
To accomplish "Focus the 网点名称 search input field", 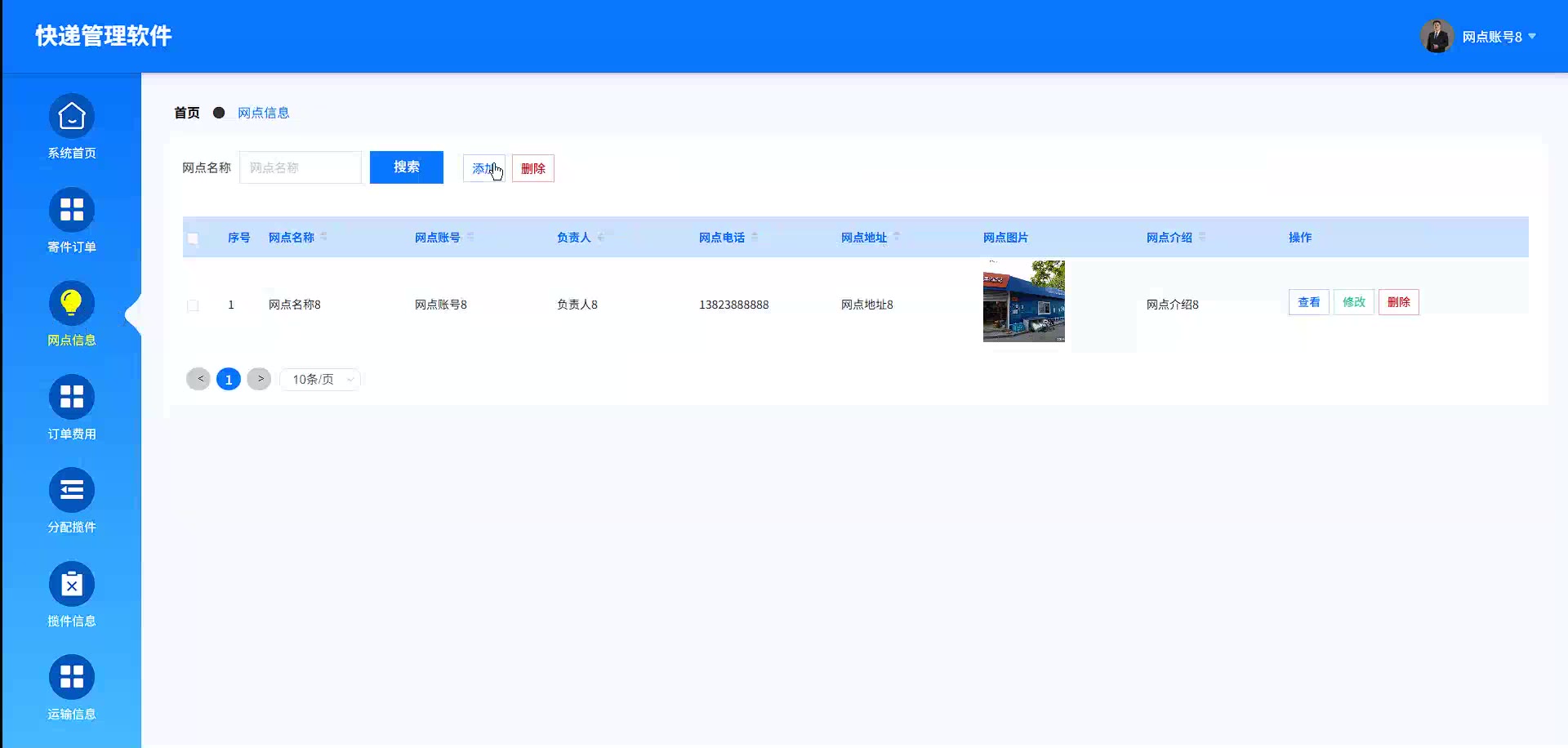I will point(301,167).
